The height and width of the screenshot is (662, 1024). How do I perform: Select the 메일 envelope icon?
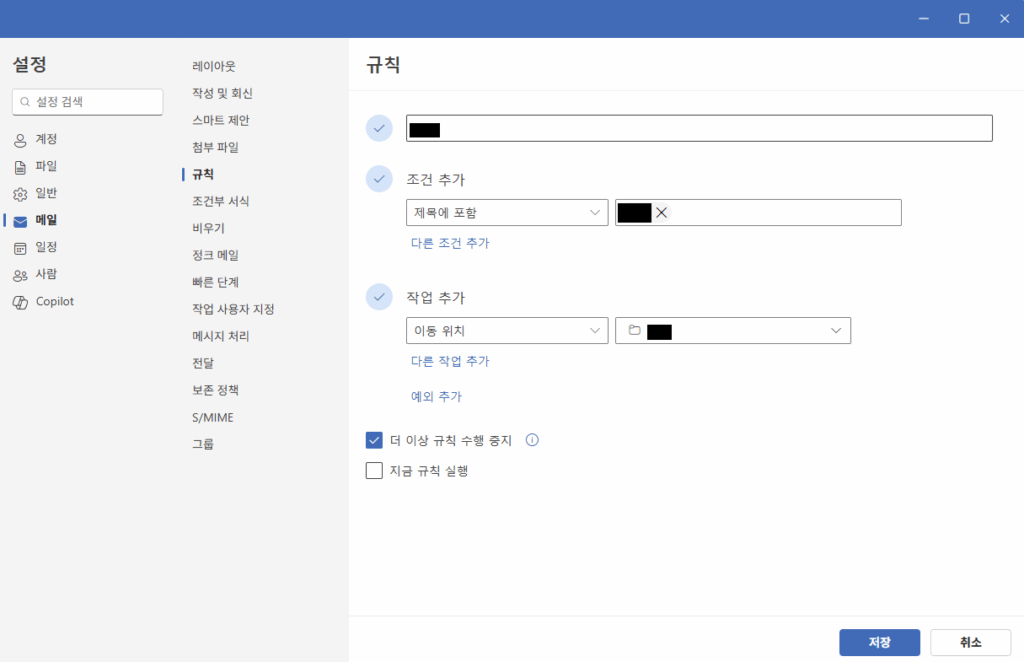click(22, 220)
